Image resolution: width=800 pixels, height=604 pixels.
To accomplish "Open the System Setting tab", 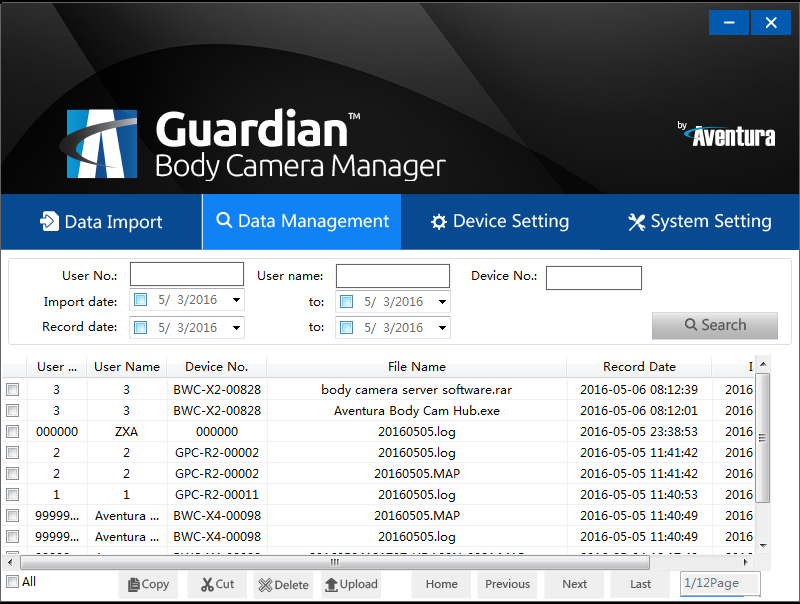I will pyautogui.click(x=698, y=221).
